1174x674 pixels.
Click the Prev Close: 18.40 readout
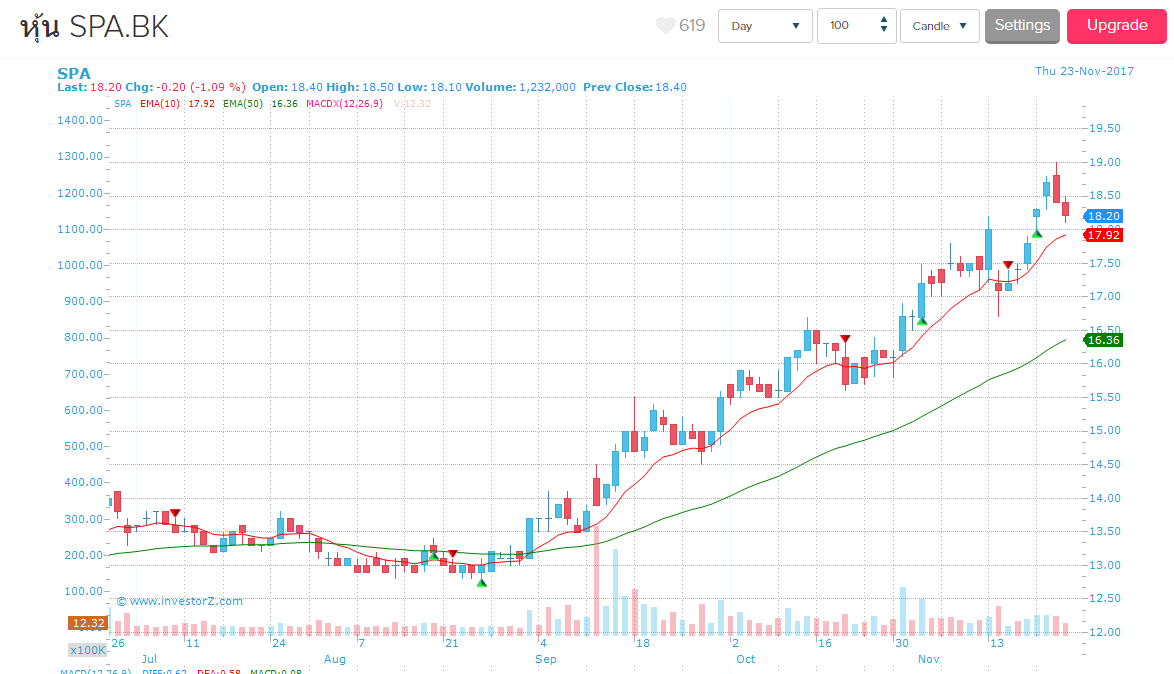coord(635,87)
